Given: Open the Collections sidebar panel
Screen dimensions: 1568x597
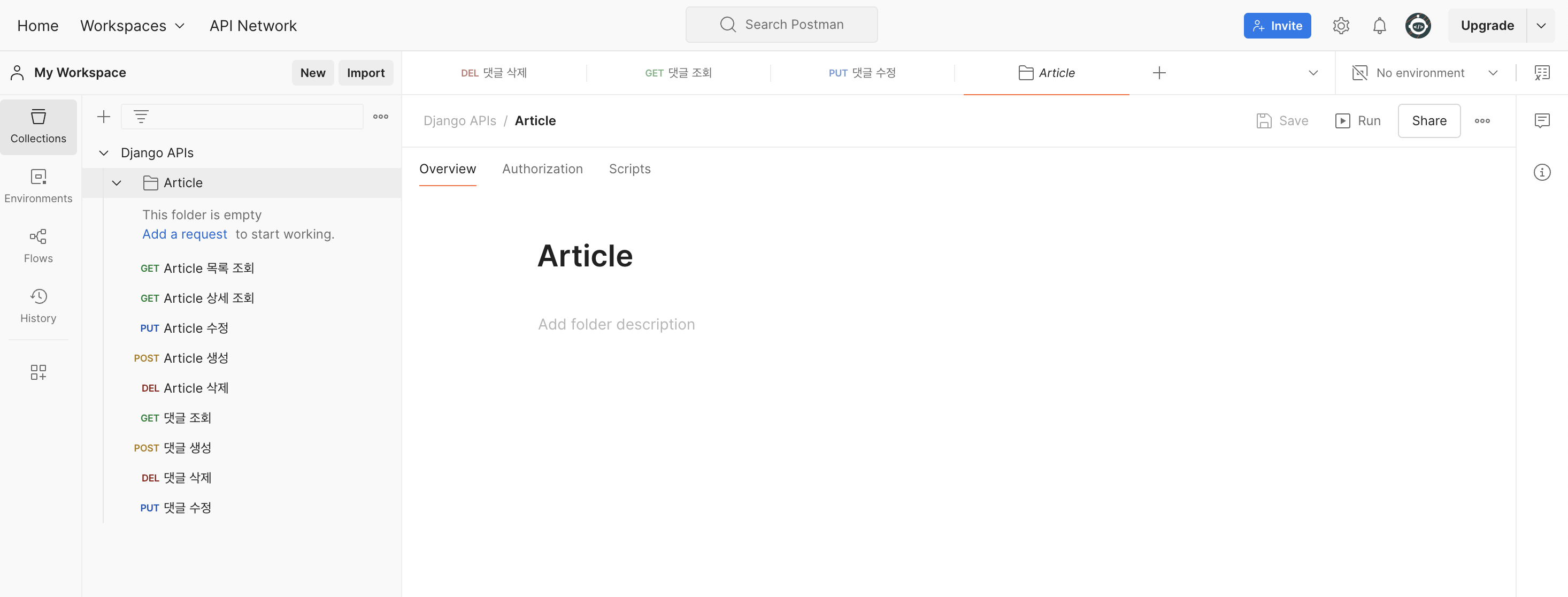Looking at the screenshot, I should [39, 127].
